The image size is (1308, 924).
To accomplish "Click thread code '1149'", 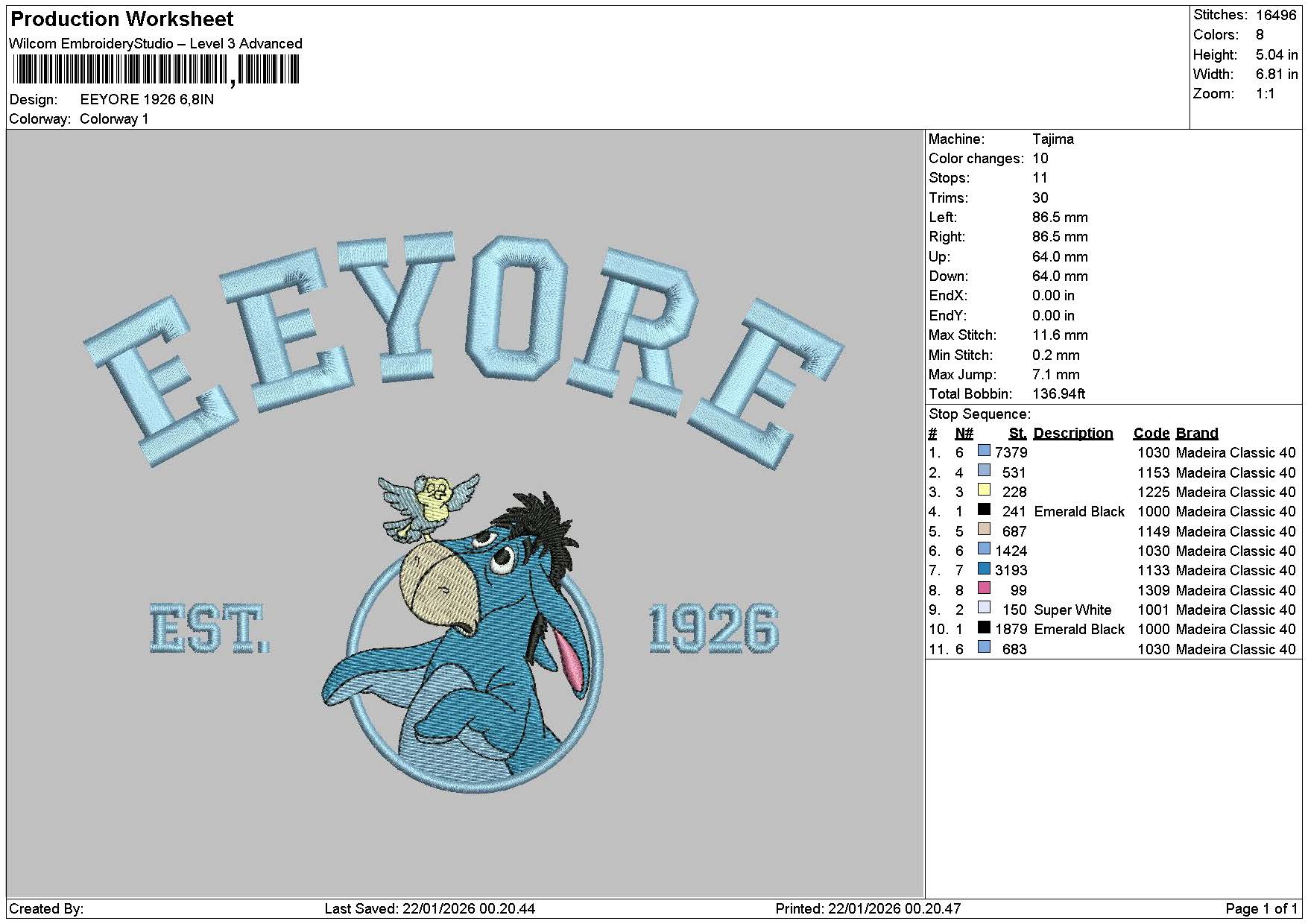I will (x=1153, y=531).
